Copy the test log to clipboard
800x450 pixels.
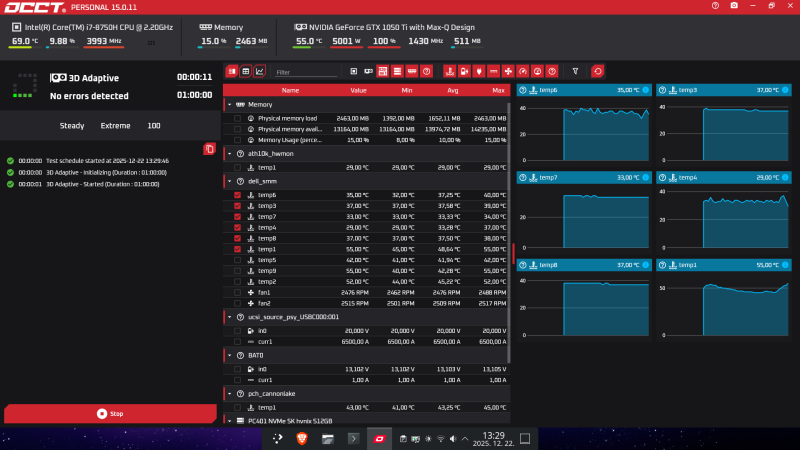(x=209, y=149)
